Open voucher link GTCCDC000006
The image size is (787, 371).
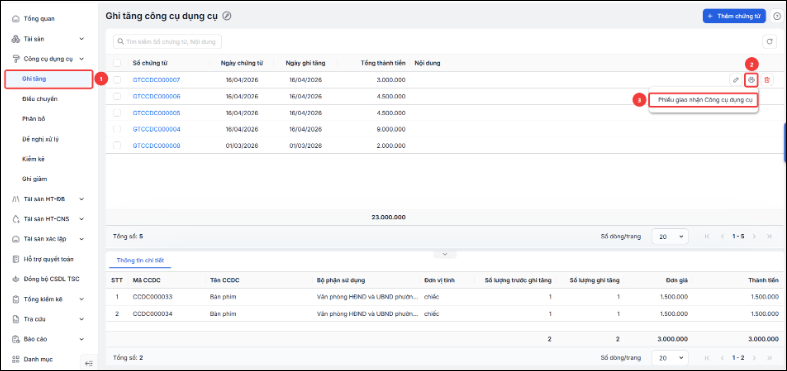coord(156,96)
